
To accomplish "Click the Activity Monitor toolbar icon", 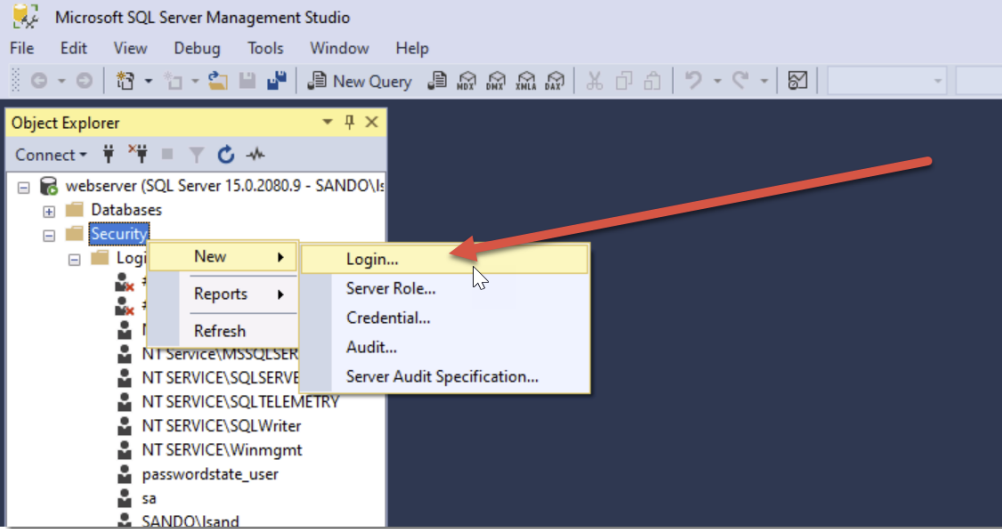I will (x=798, y=80).
